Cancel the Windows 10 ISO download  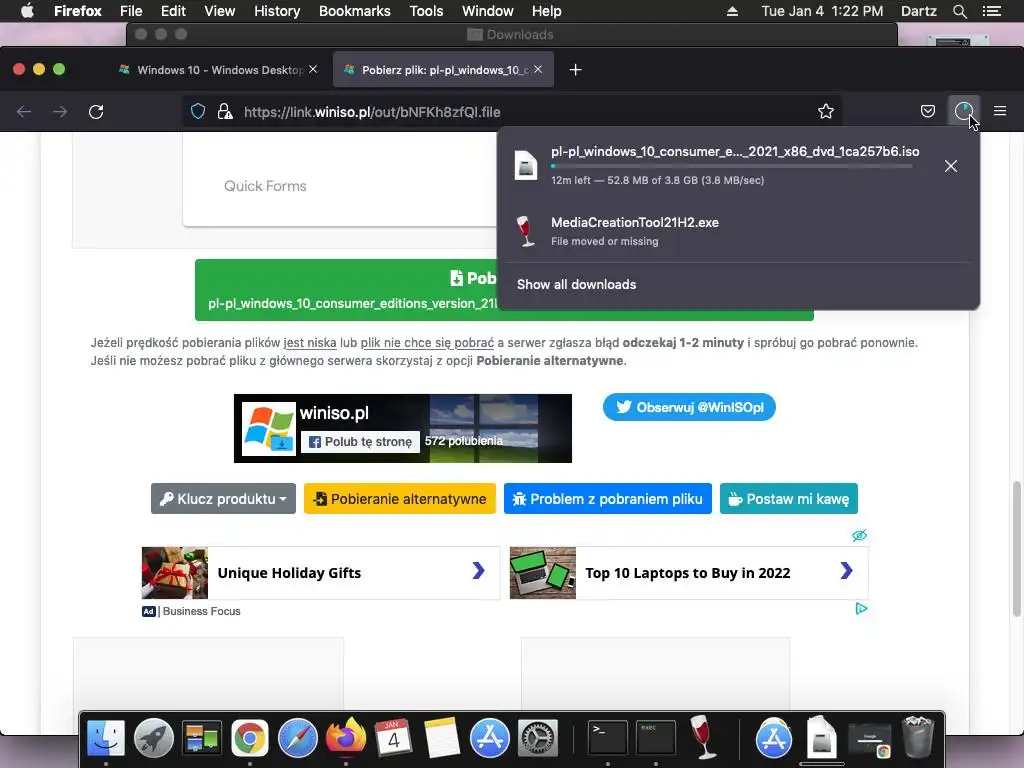[x=951, y=166]
